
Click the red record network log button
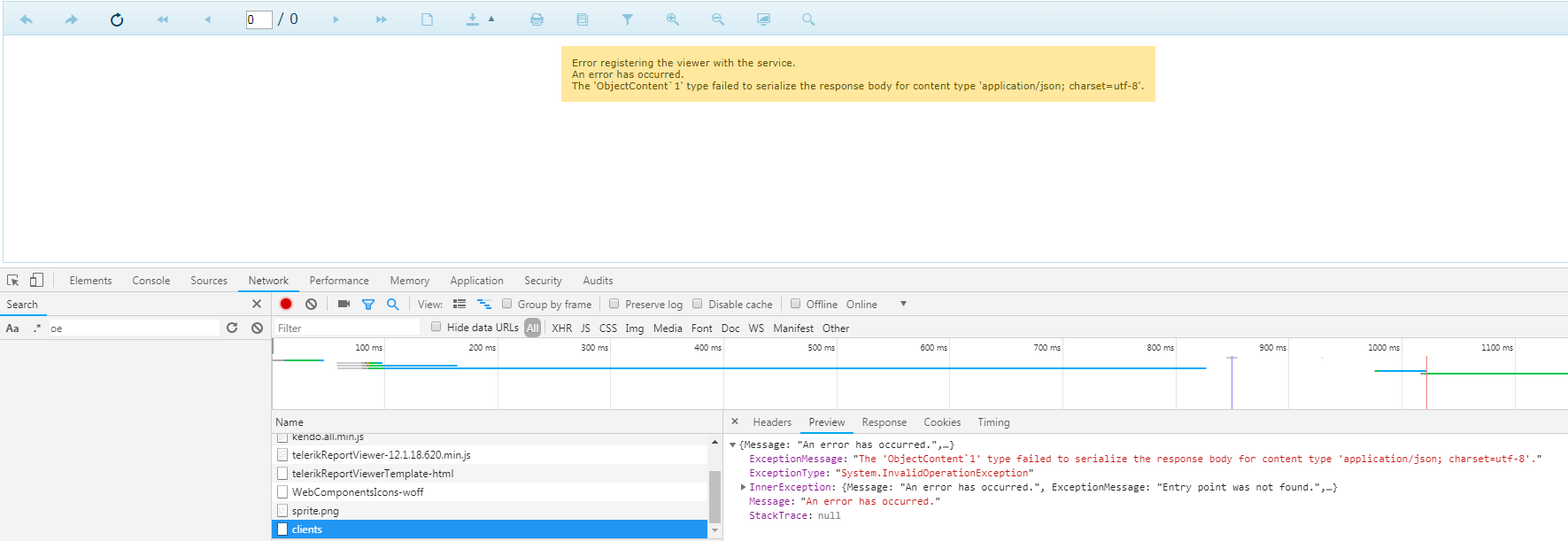pyautogui.click(x=286, y=304)
